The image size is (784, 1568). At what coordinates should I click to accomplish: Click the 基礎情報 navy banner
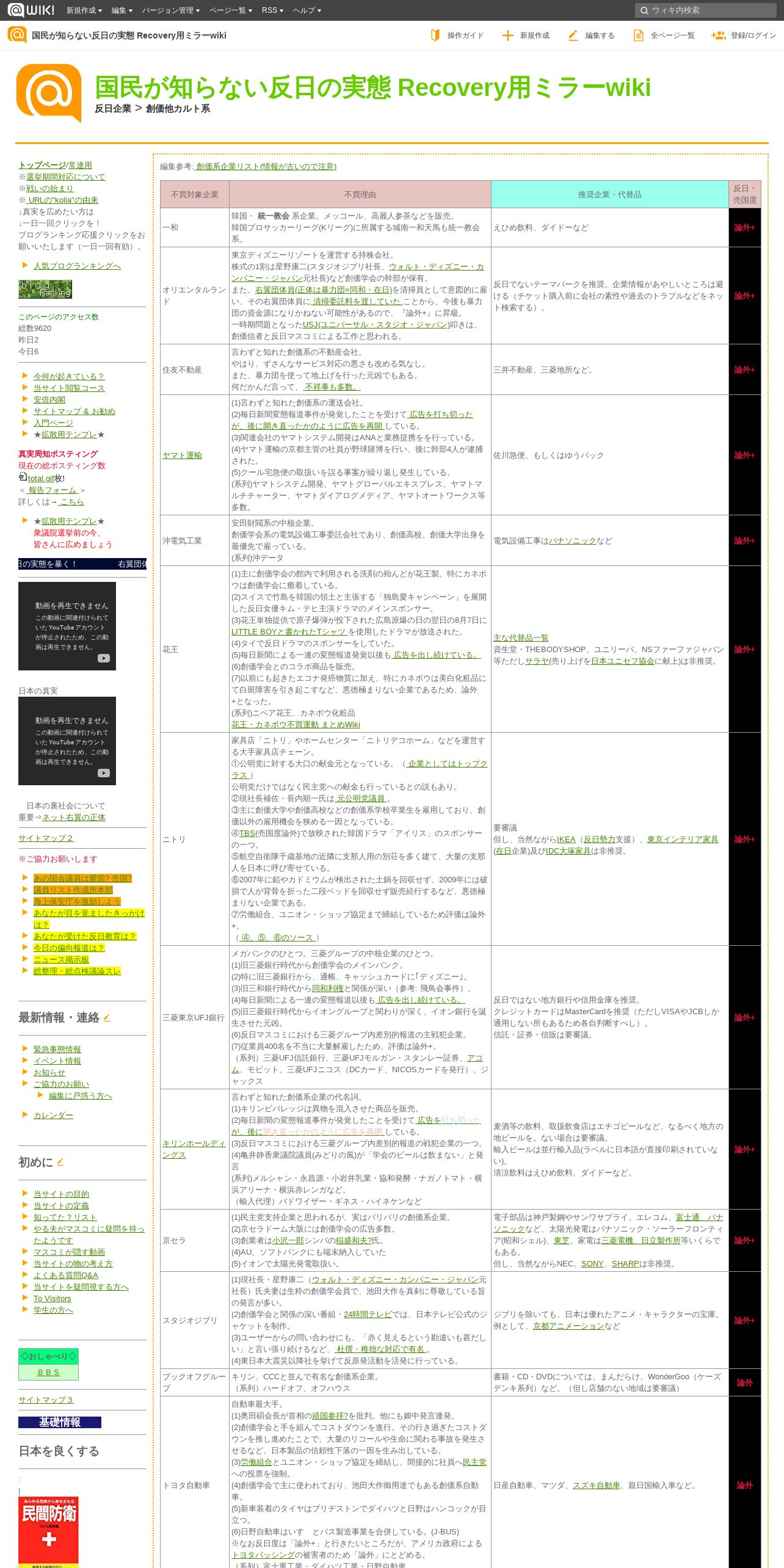(x=60, y=1422)
